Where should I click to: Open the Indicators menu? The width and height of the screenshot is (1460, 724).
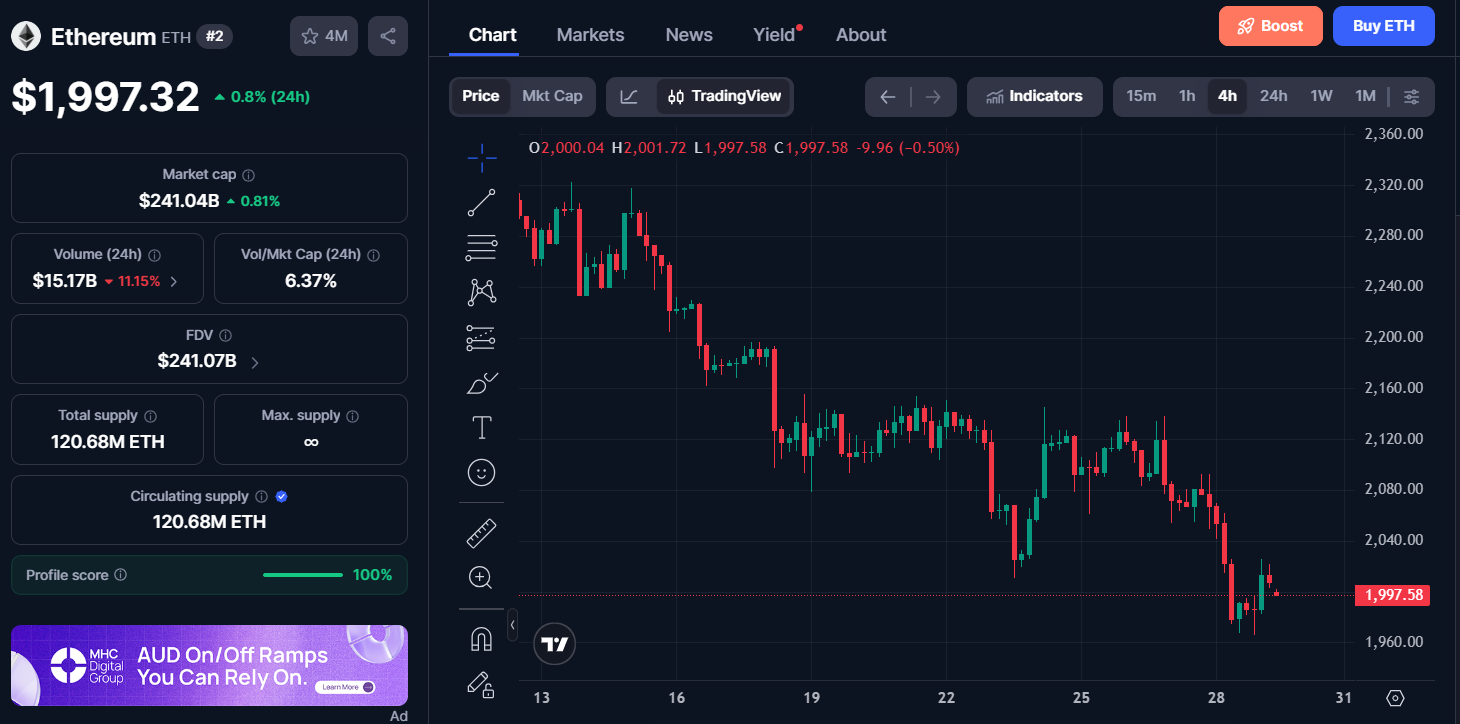tap(1035, 97)
